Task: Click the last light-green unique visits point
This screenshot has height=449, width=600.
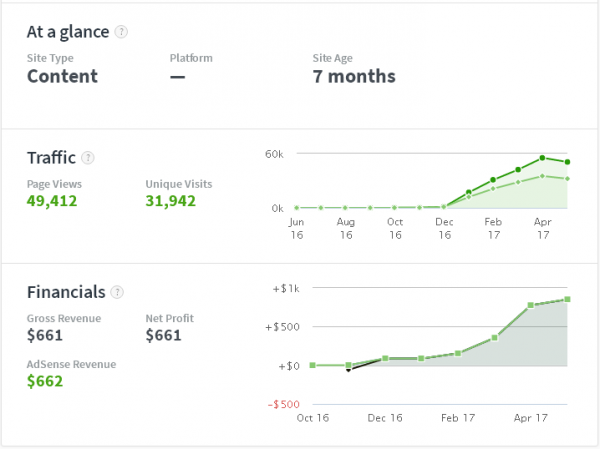Action: (x=567, y=179)
